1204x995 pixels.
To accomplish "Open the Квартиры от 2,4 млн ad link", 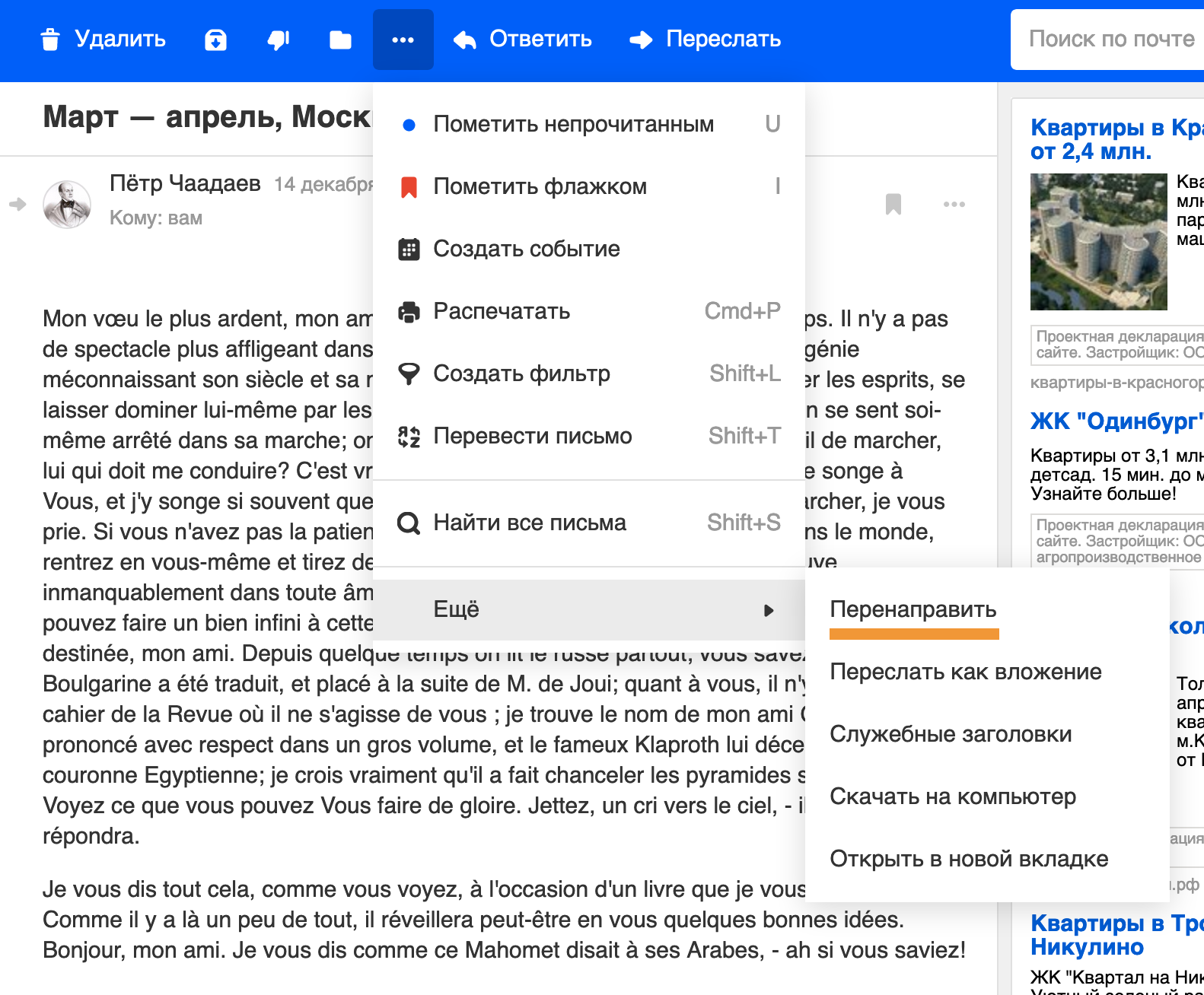I will (1116, 139).
